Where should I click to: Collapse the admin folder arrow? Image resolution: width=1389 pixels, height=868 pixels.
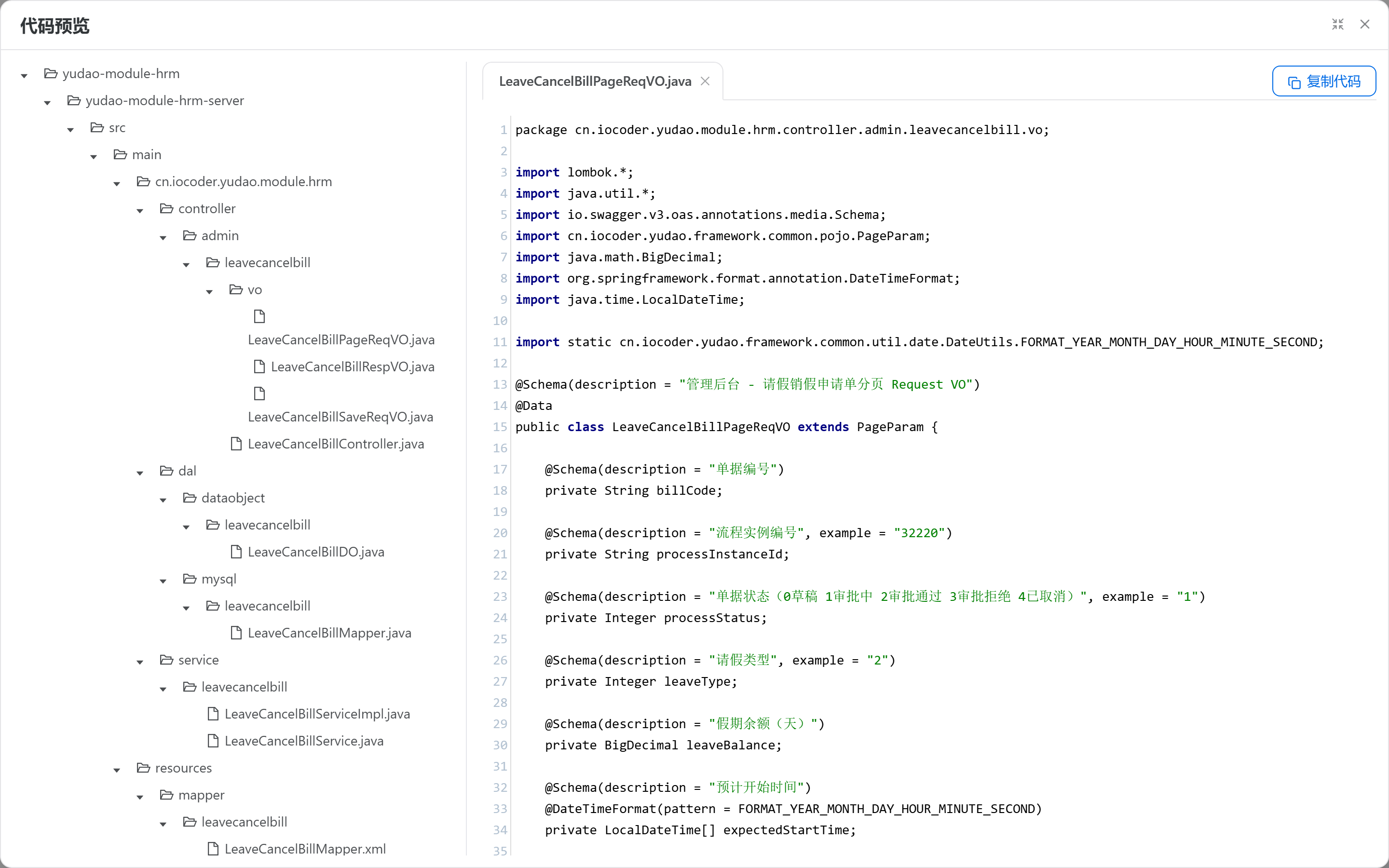point(163,238)
